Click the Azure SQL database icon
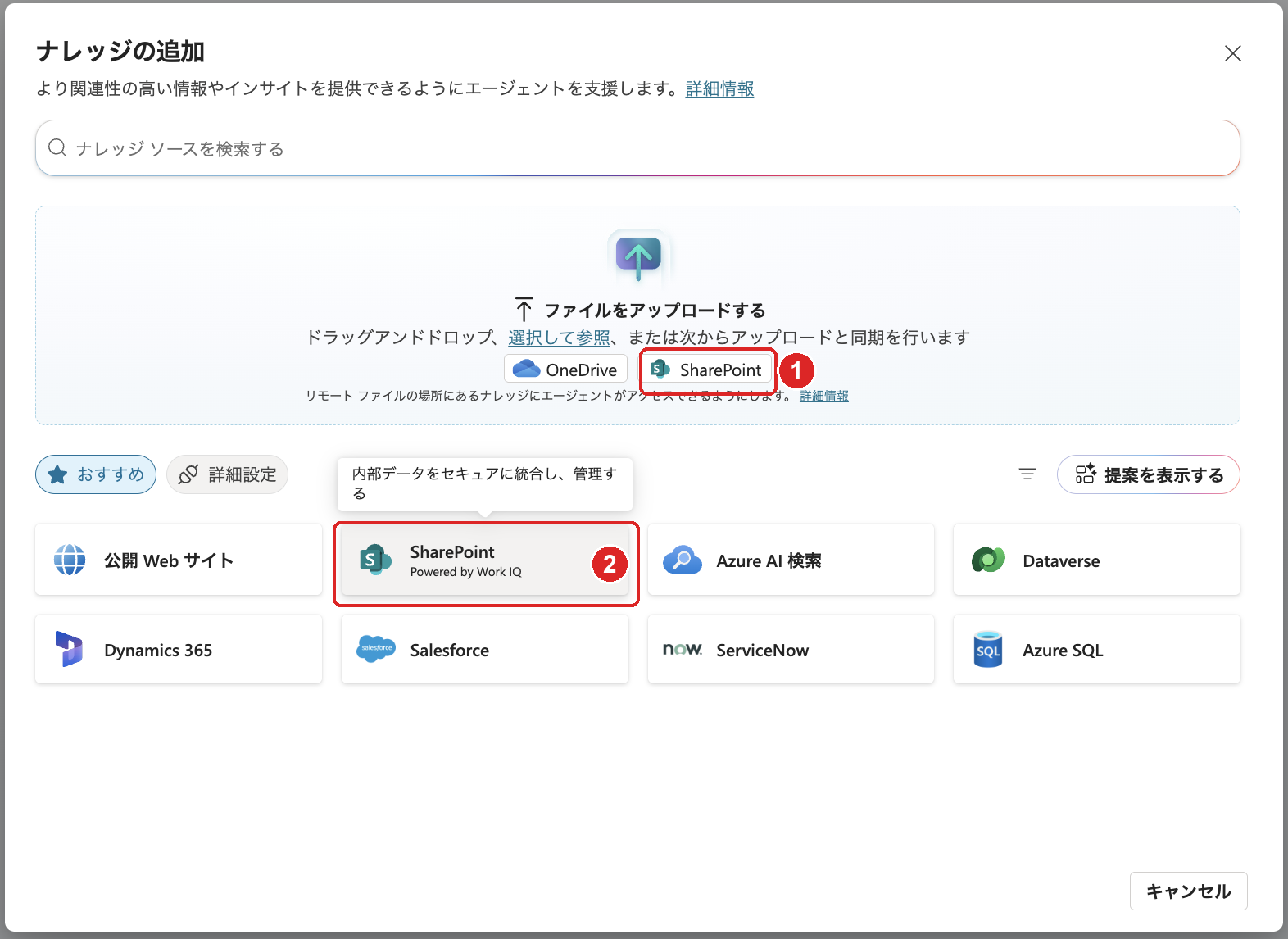The width and height of the screenshot is (1288, 939). click(x=988, y=650)
